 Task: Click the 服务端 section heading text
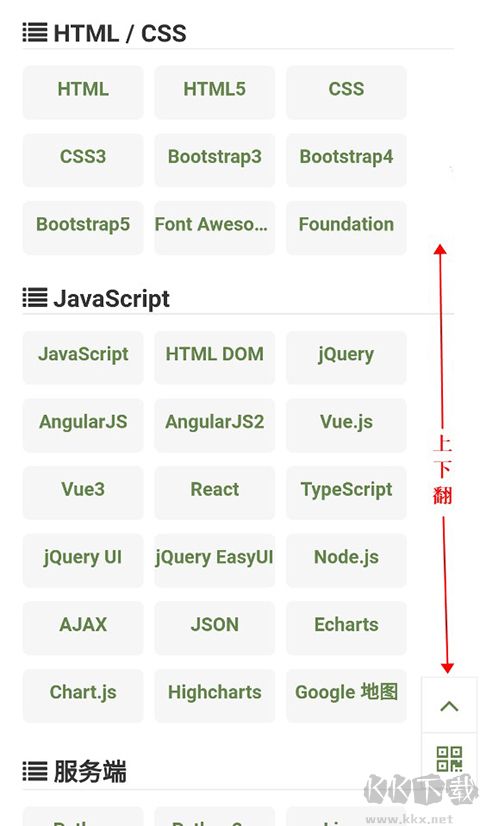tap(90, 772)
